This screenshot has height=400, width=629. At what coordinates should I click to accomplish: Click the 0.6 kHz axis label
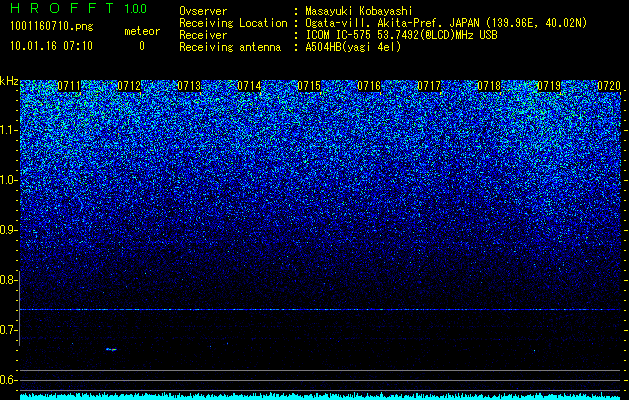(x=9, y=380)
